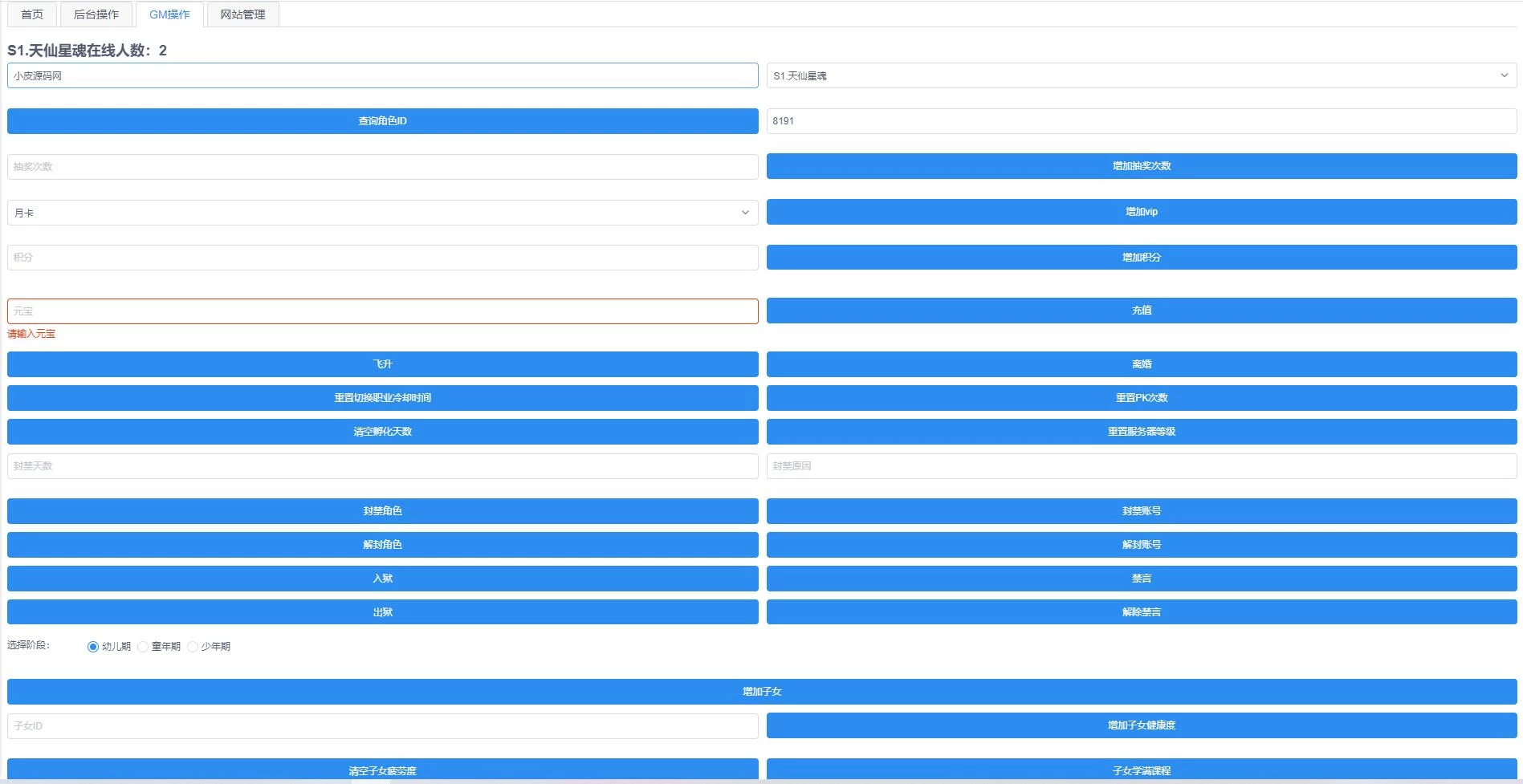Click the 增加抽奖次数 button
The width and height of the screenshot is (1523, 784).
click(x=1141, y=166)
